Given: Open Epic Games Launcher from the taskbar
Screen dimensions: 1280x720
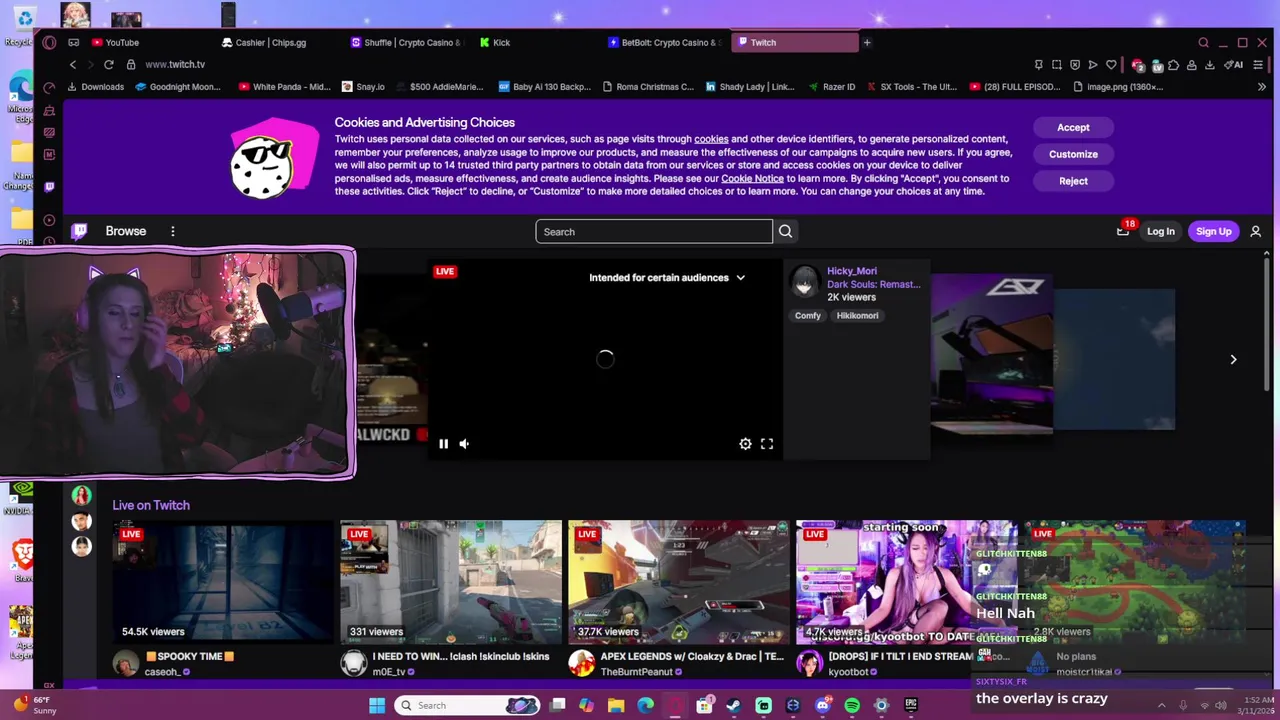Looking at the screenshot, I should [911, 706].
